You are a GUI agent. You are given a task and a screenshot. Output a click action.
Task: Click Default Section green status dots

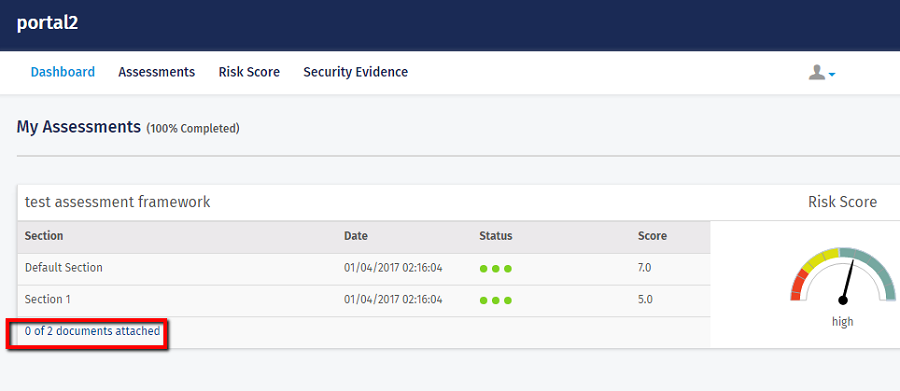(x=495, y=269)
